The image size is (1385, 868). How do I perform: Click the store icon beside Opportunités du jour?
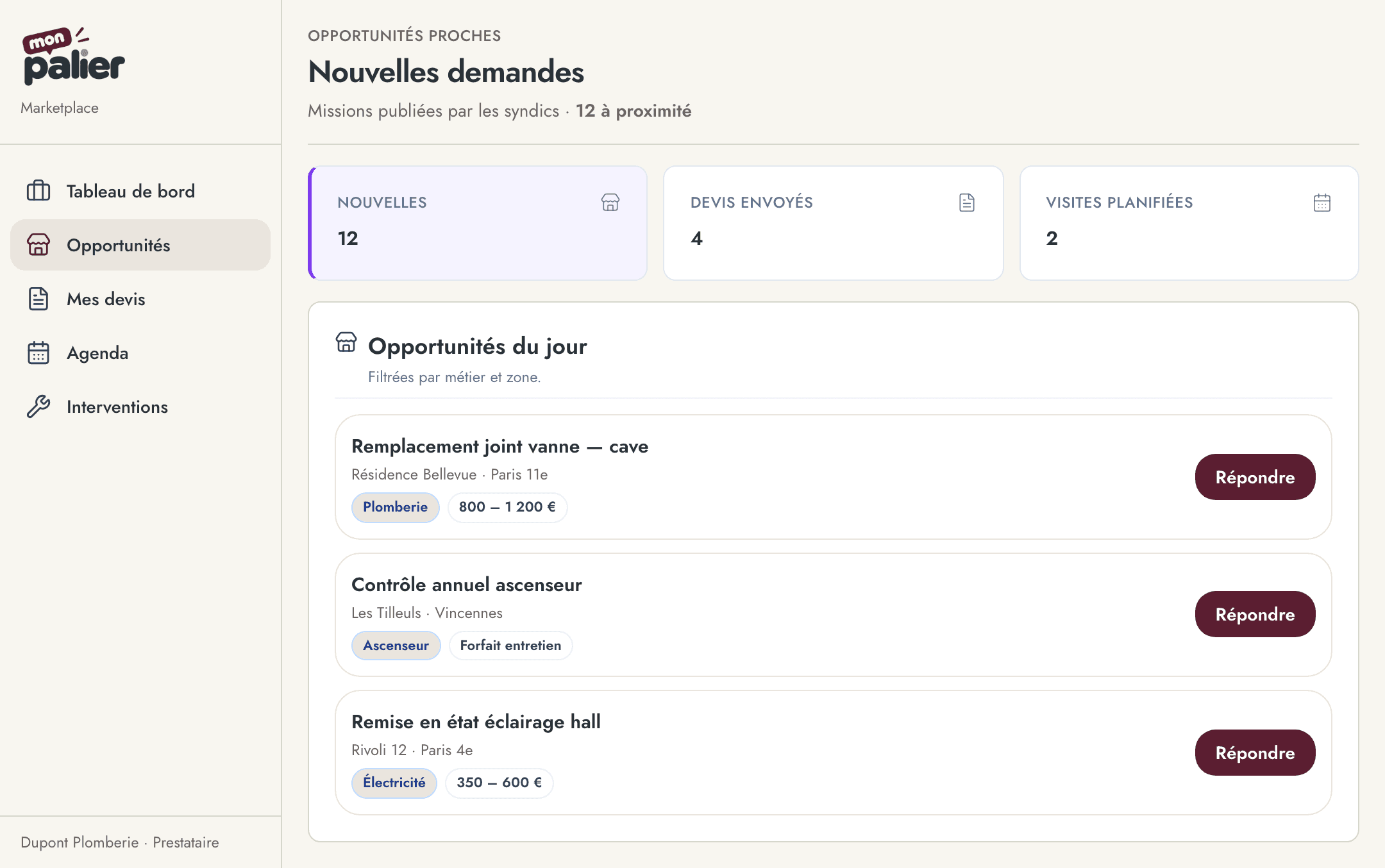click(346, 342)
